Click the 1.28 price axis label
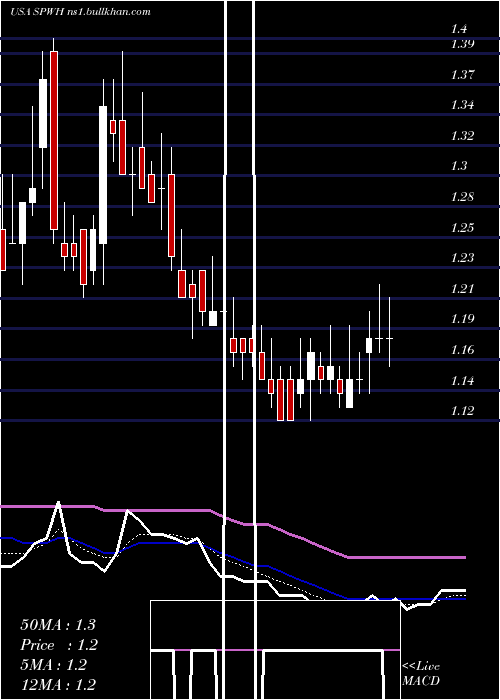This screenshot has height=700, width=500. tap(462, 197)
